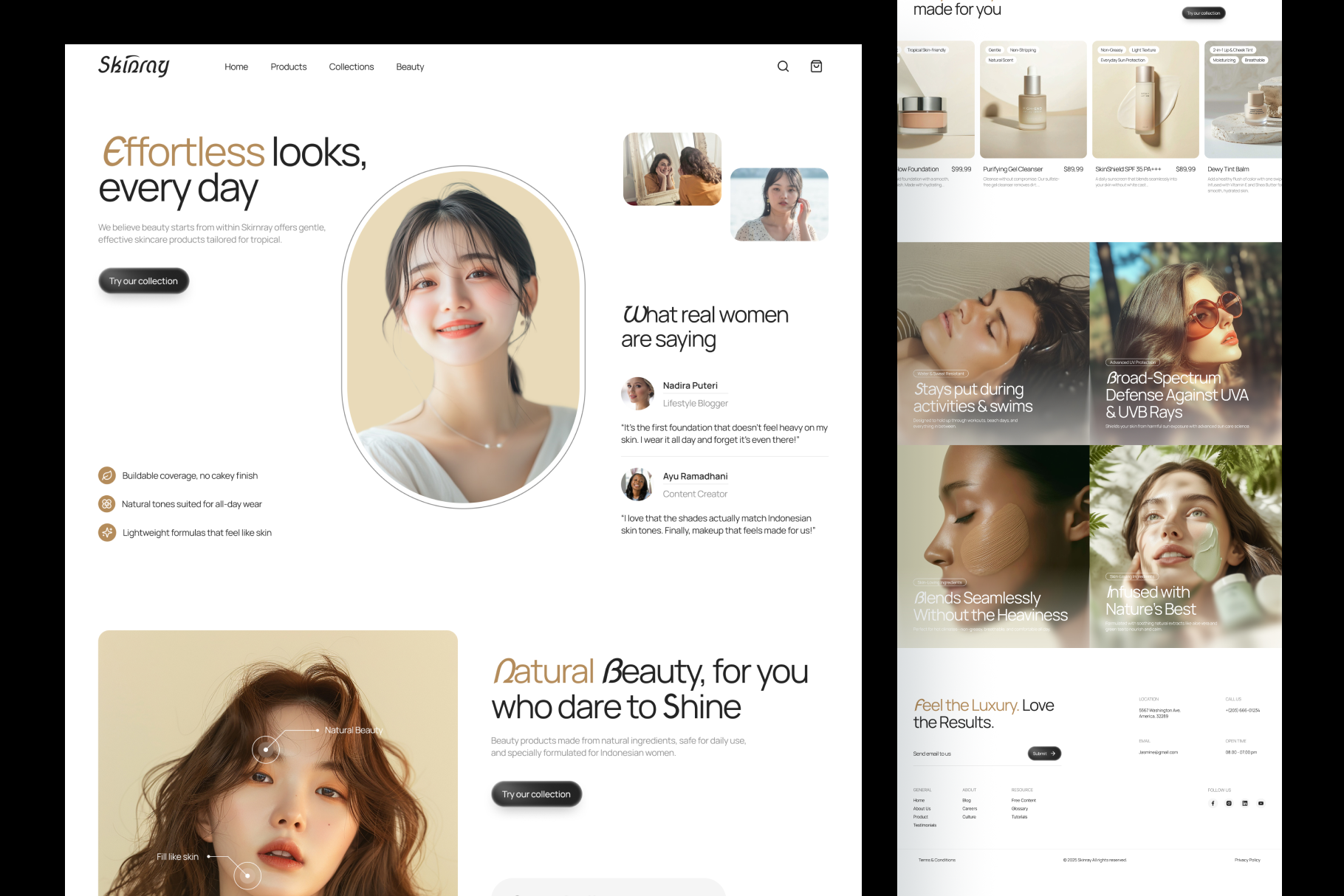Screen dimensions: 1344x896
Task: Open the shopping bag cart icon
Action: tap(816, 66)
